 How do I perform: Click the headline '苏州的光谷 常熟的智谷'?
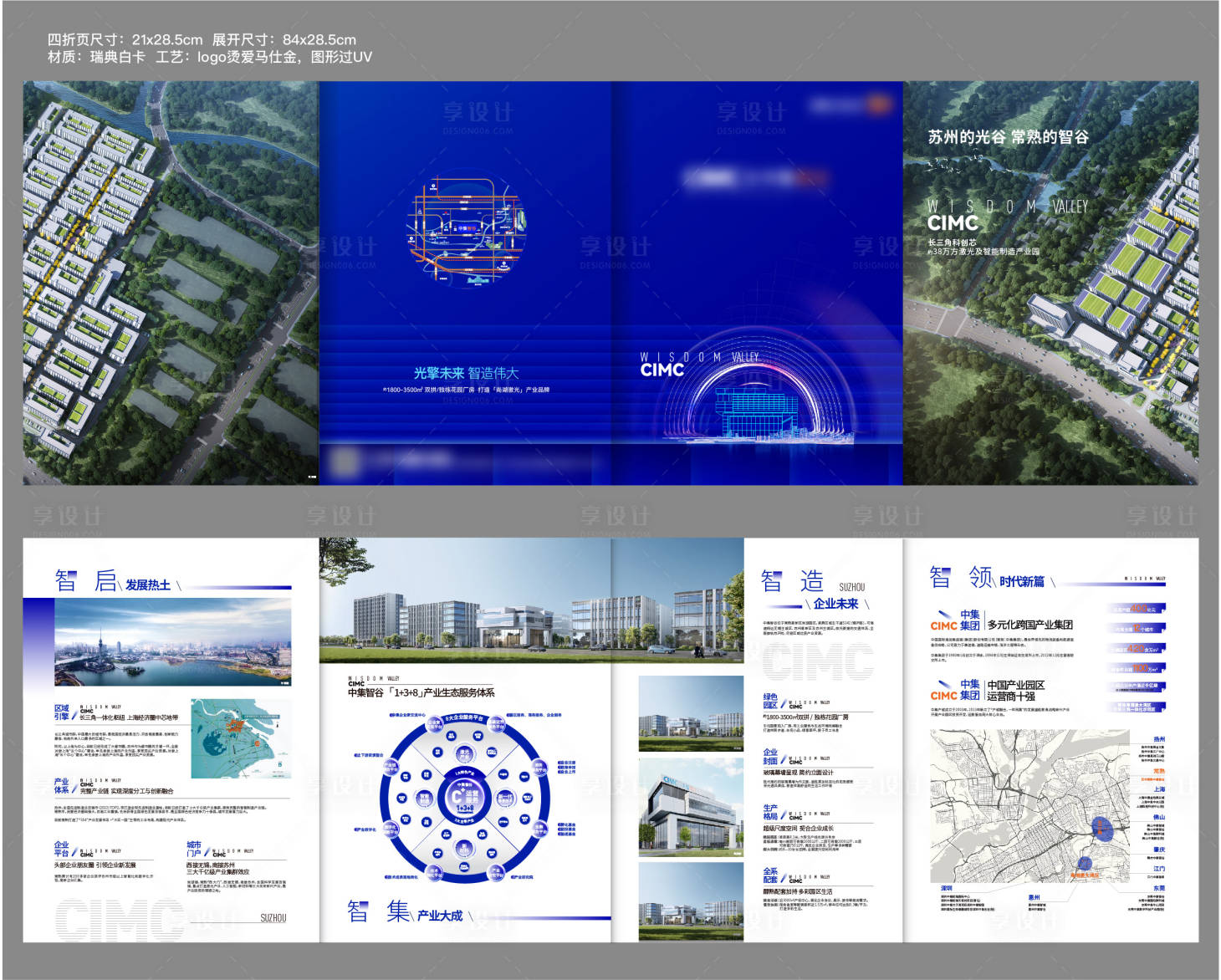(1008, 137)
